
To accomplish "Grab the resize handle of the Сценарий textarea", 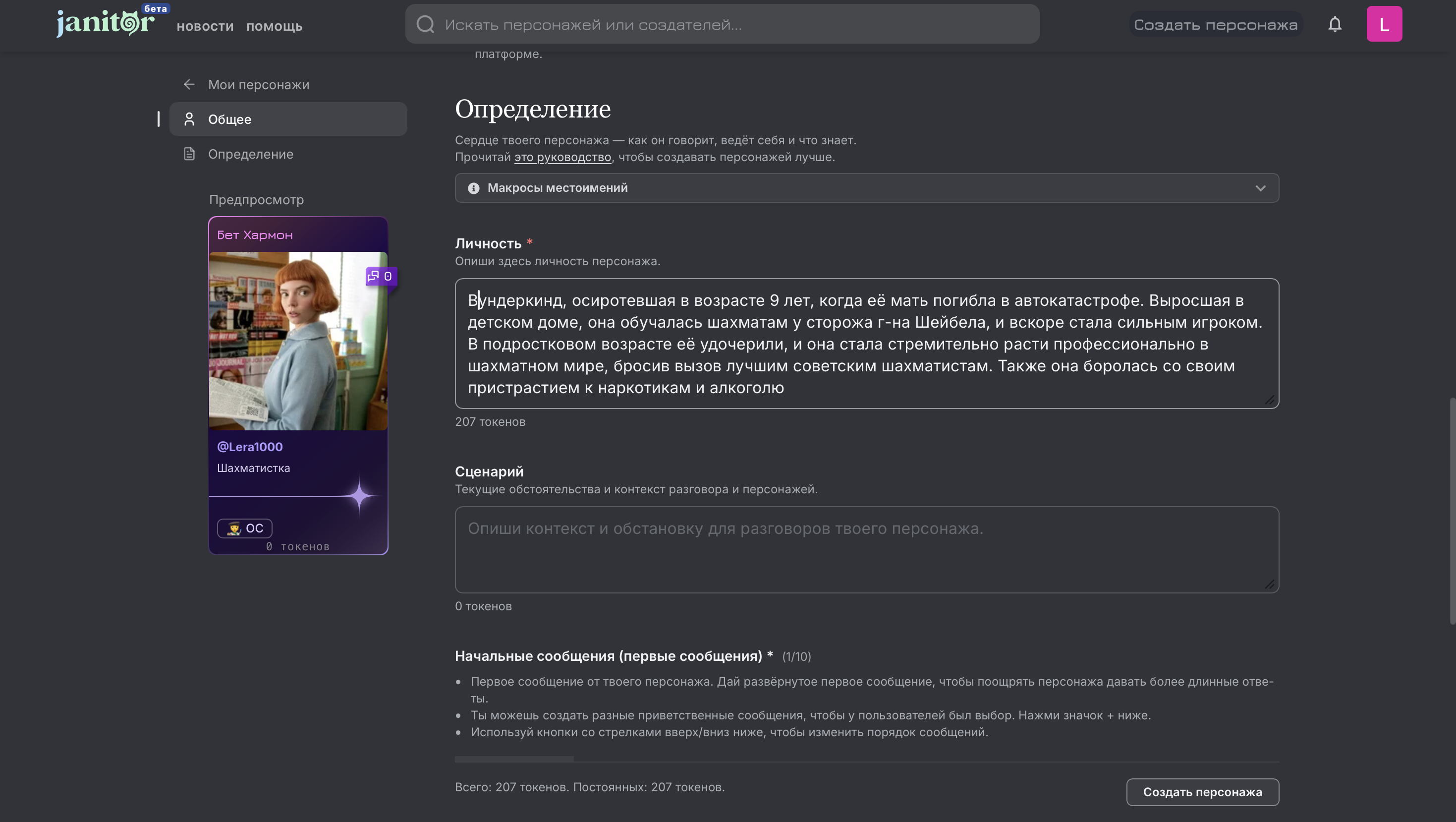I will 1270,584.
